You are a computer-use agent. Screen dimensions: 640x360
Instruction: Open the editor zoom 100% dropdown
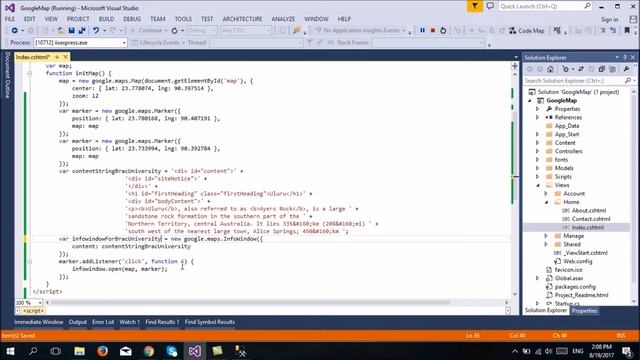pos(40,303)
